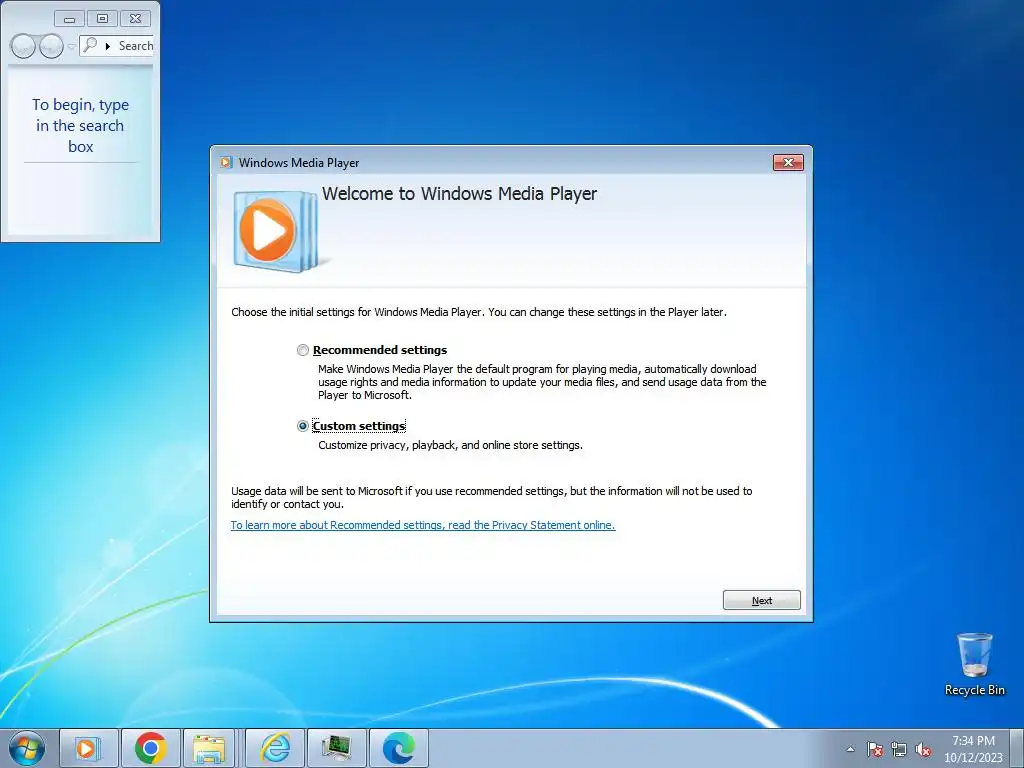
Task: Open the Windows Start menu
Action: point(27,748)
